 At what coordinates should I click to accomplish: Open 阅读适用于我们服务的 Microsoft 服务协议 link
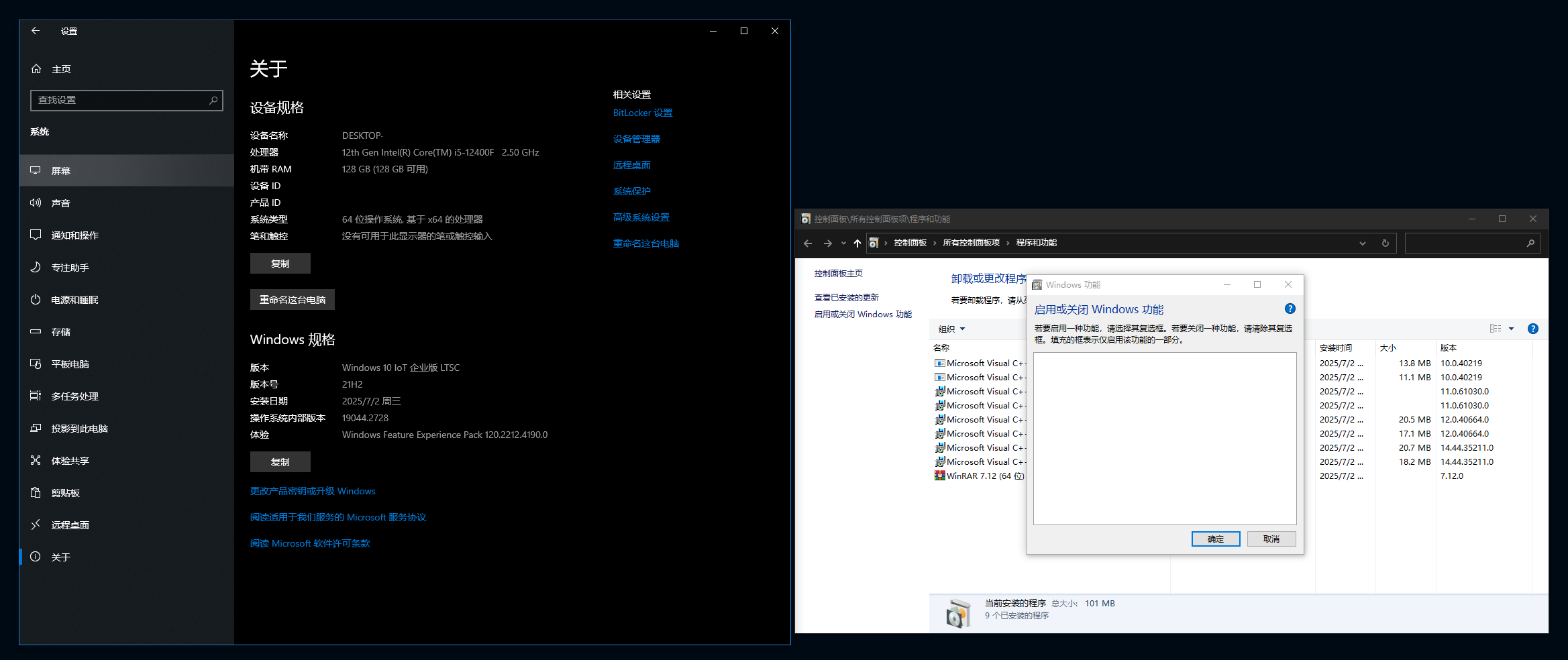(x=338, y=517)
